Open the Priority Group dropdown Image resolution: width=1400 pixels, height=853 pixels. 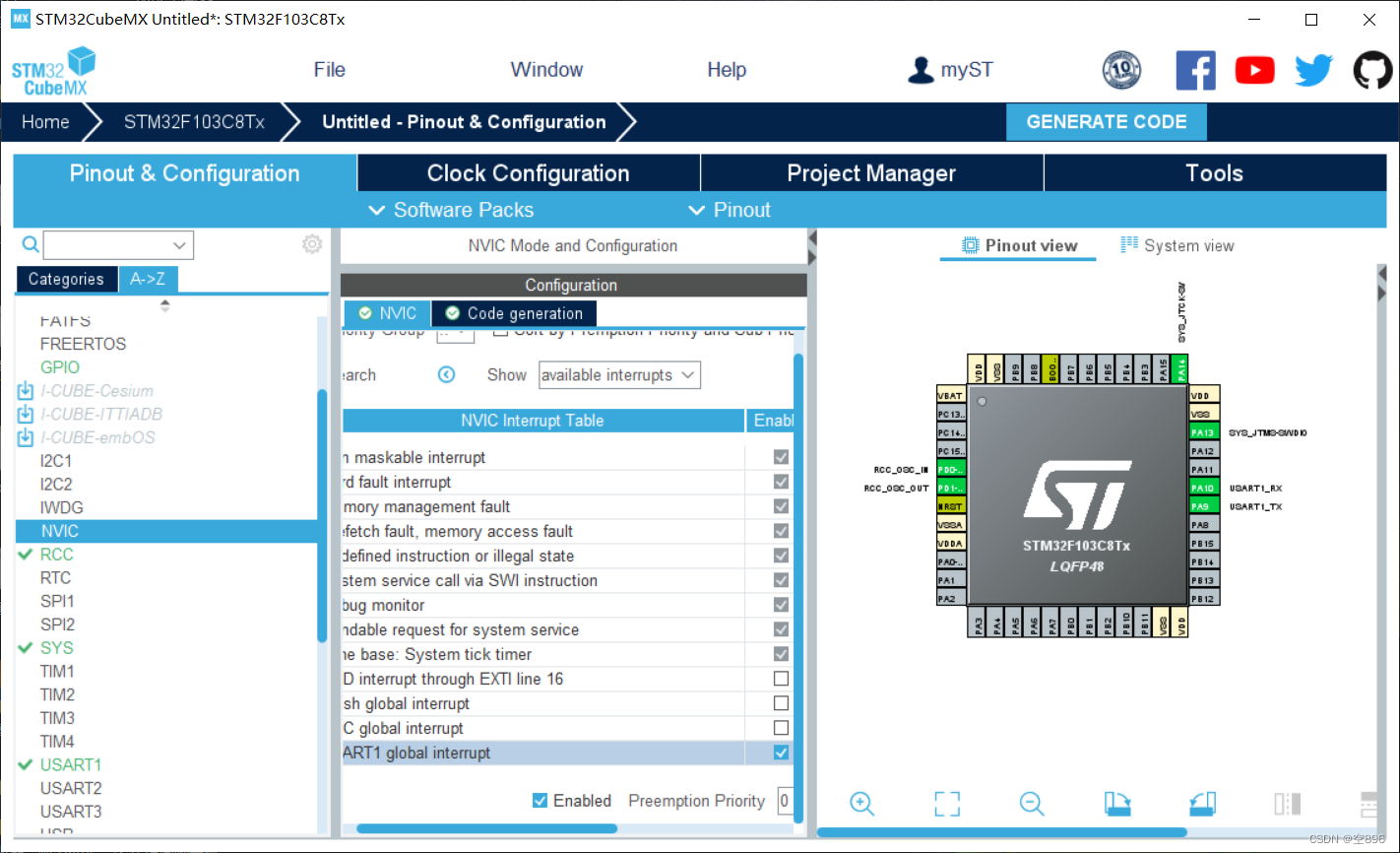tap(455, 334)
